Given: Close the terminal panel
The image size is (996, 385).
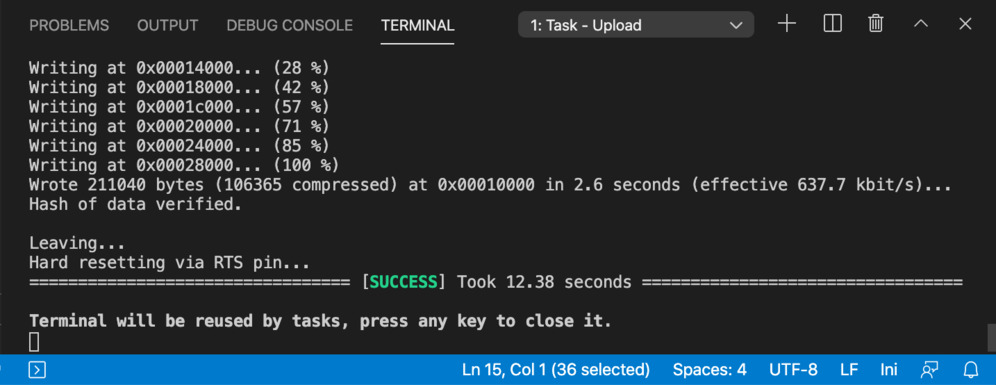Looking at the screenshot, I should pos(965,25).
